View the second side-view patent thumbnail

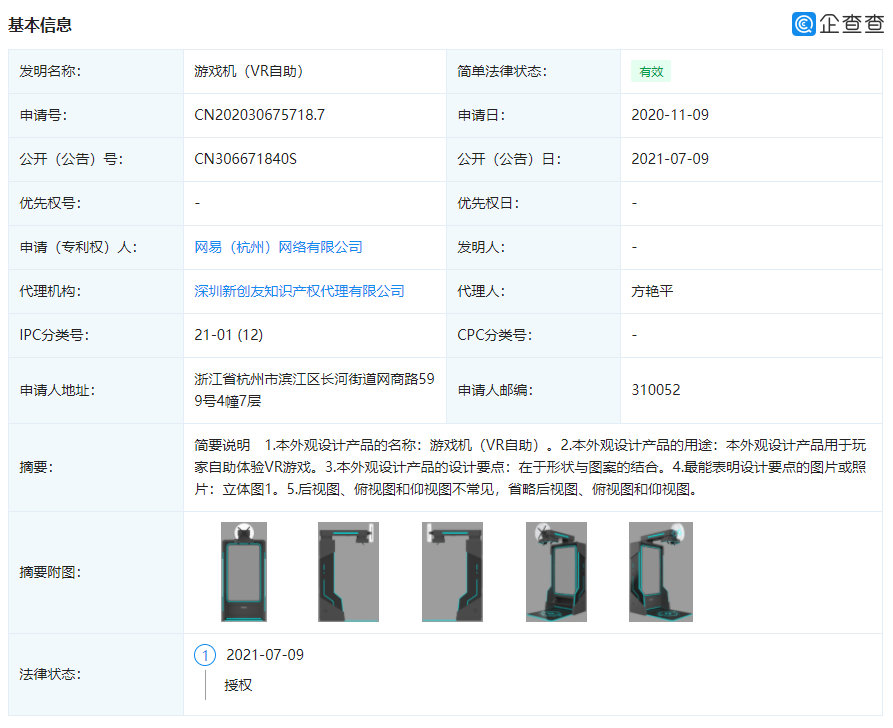point(348,571)
